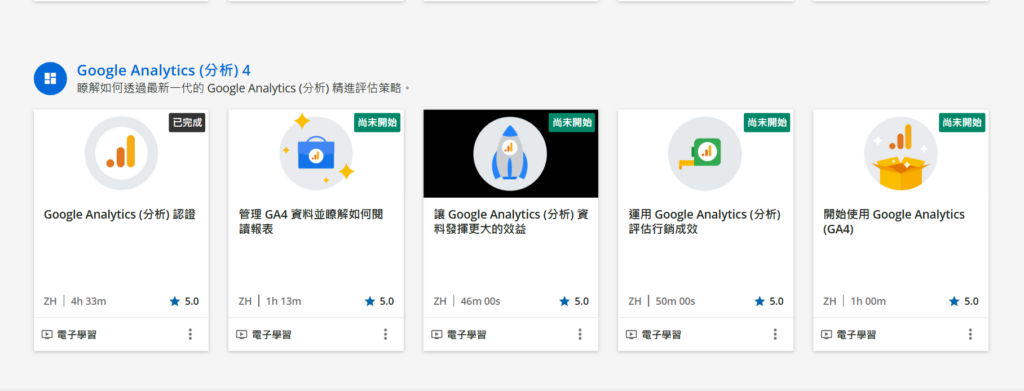Click the 管理 GA4 資料並瞭解如何閱讀報表 title

[311, 222]
